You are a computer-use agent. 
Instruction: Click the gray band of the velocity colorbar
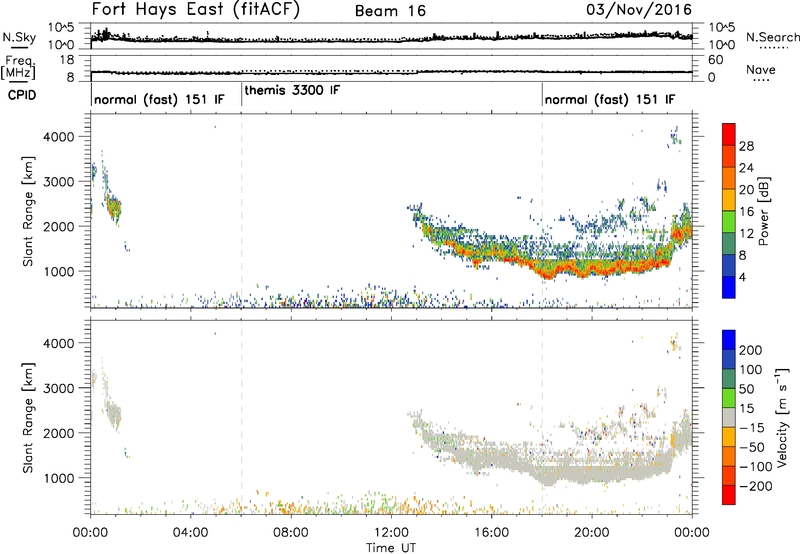coord(729,417)
